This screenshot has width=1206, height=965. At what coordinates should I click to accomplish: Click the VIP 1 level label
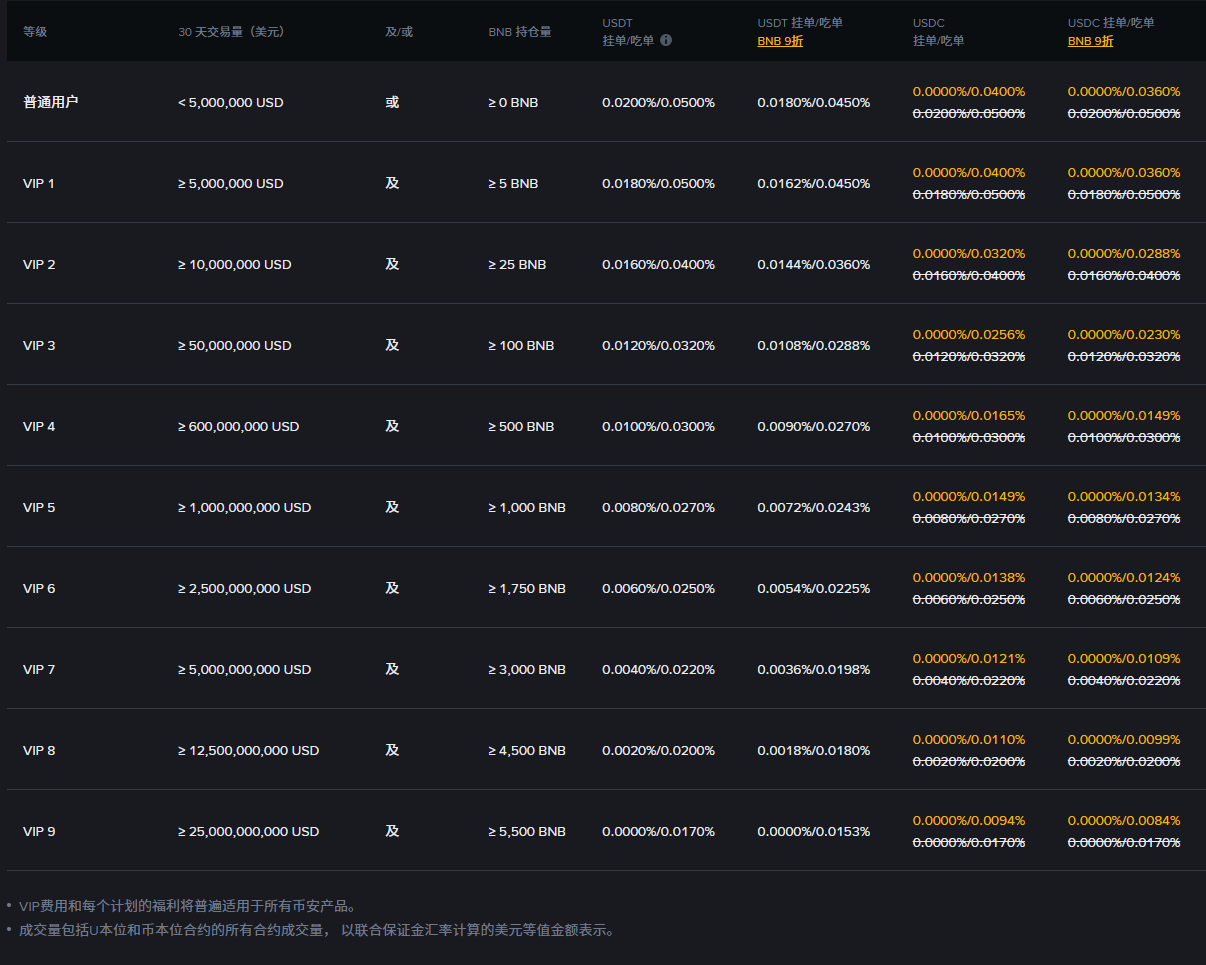[39, 183]
